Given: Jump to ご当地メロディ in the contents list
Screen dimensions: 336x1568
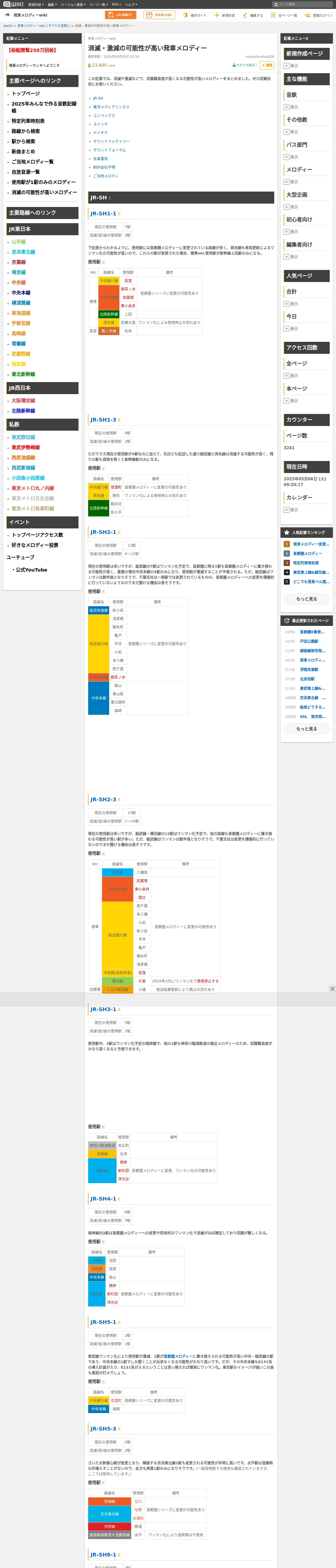Looking at the screenshot, I should (x=105, y=176).
